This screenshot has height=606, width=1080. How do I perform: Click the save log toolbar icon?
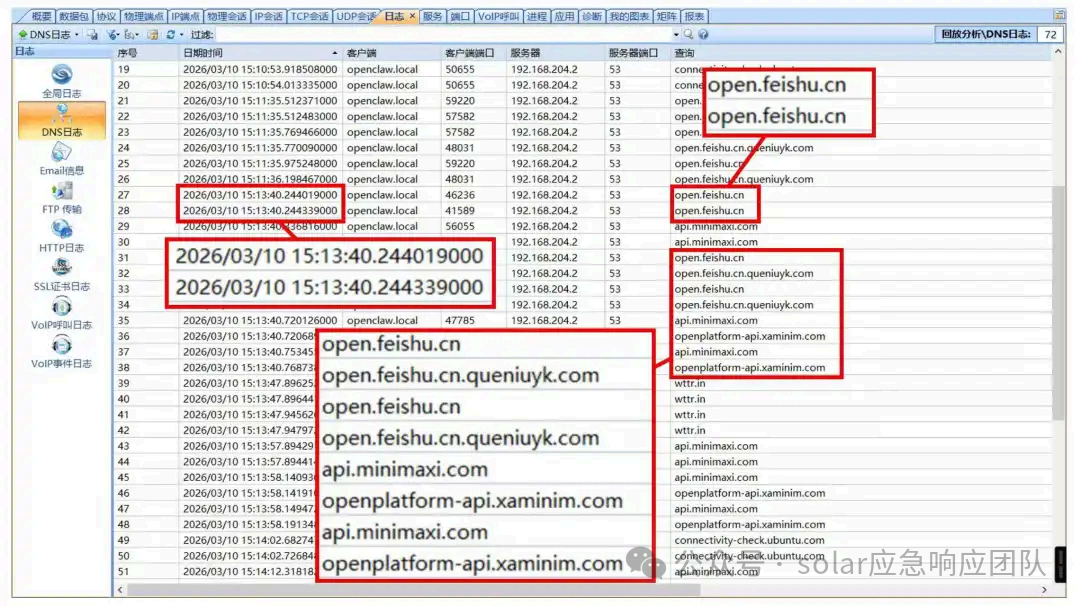[x=93, y=34]
